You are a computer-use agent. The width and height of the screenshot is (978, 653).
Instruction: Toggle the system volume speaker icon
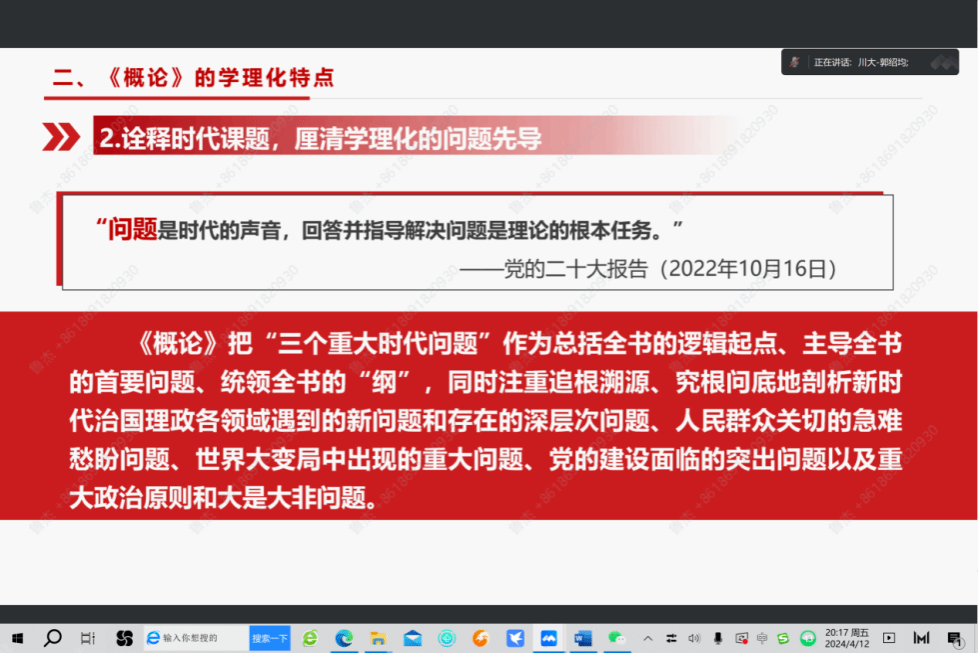coord(694,638)
